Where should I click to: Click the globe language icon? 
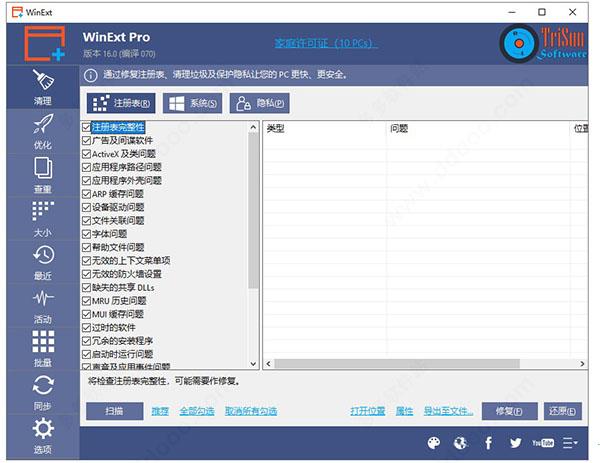point(460,443)
